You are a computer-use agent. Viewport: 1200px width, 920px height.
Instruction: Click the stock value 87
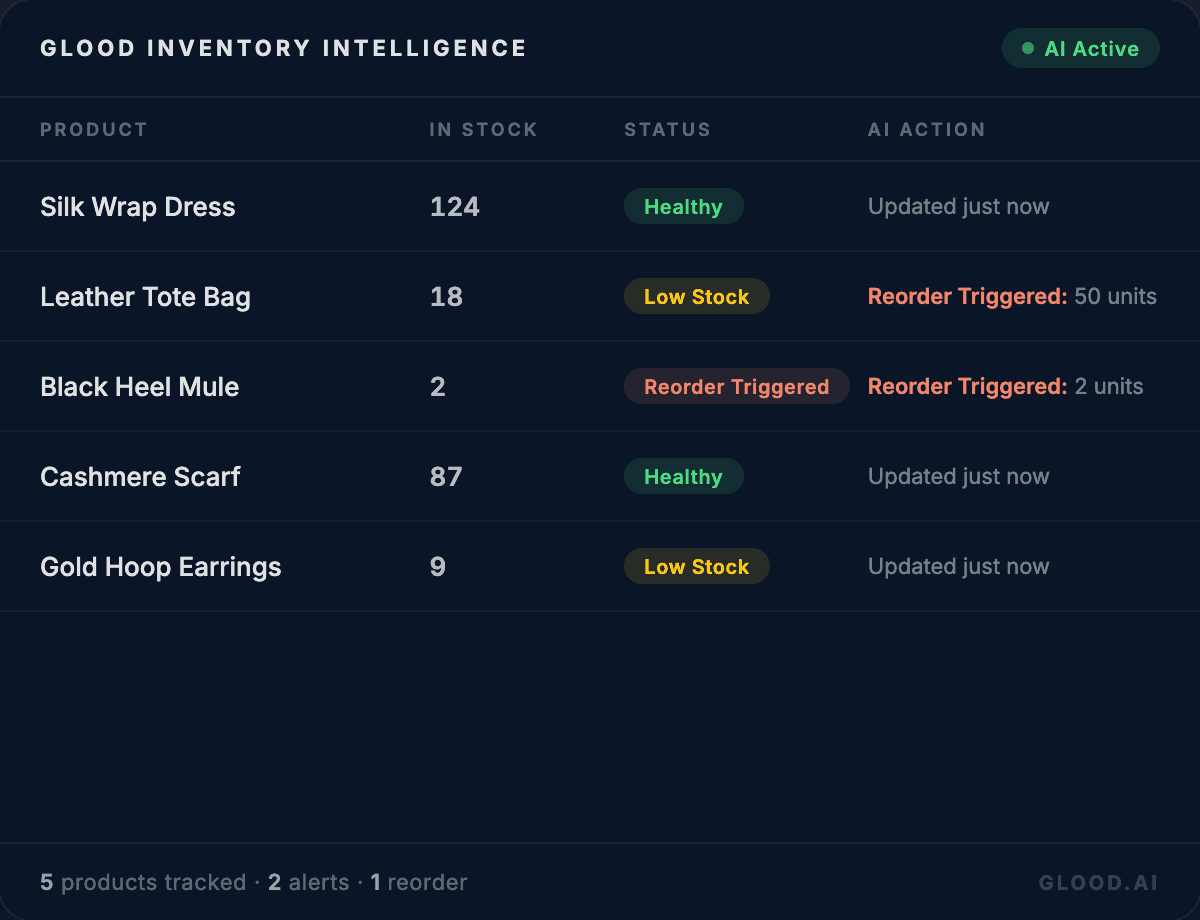coord(446,477)
